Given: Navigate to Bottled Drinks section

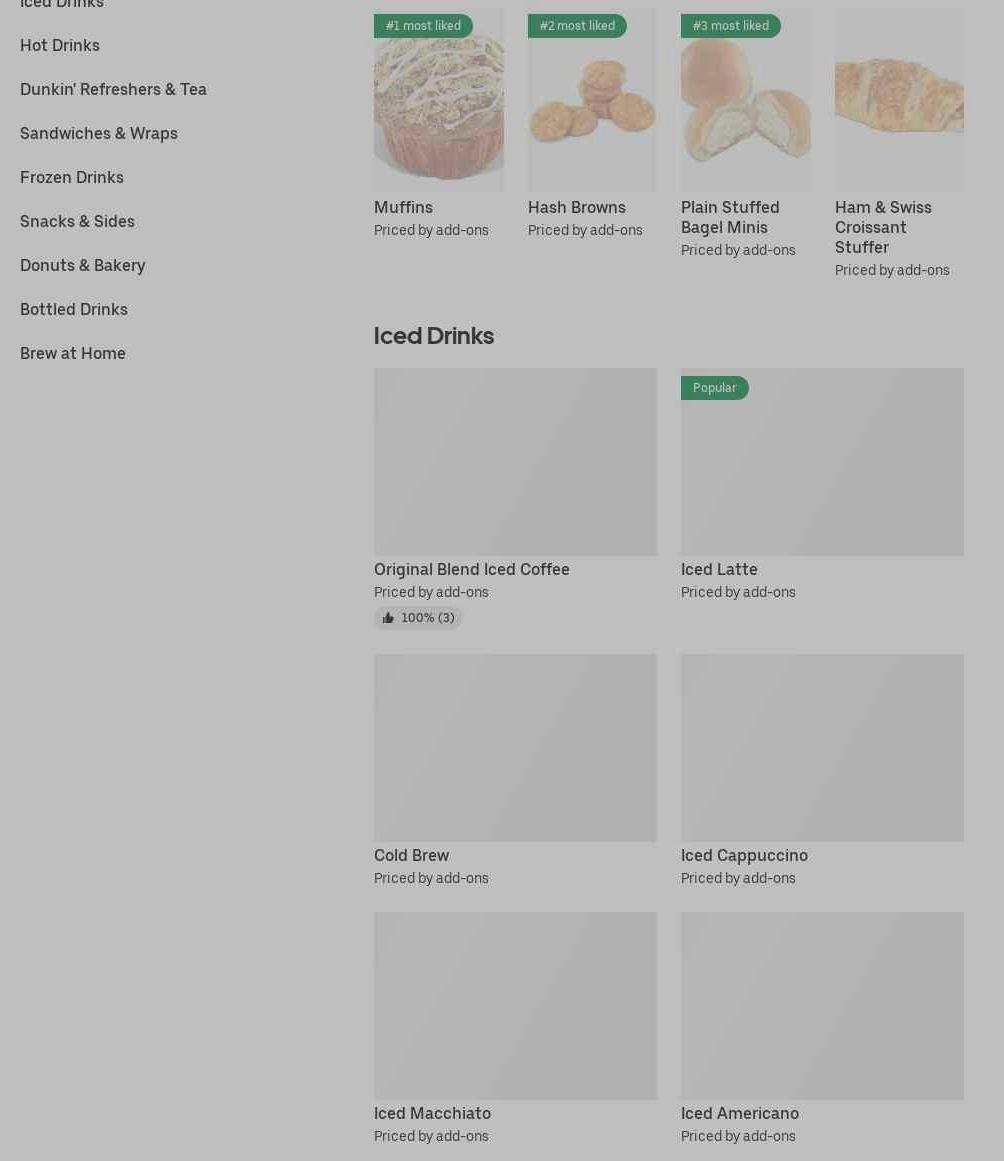Looking at the screenshot, I should [73, 310].
